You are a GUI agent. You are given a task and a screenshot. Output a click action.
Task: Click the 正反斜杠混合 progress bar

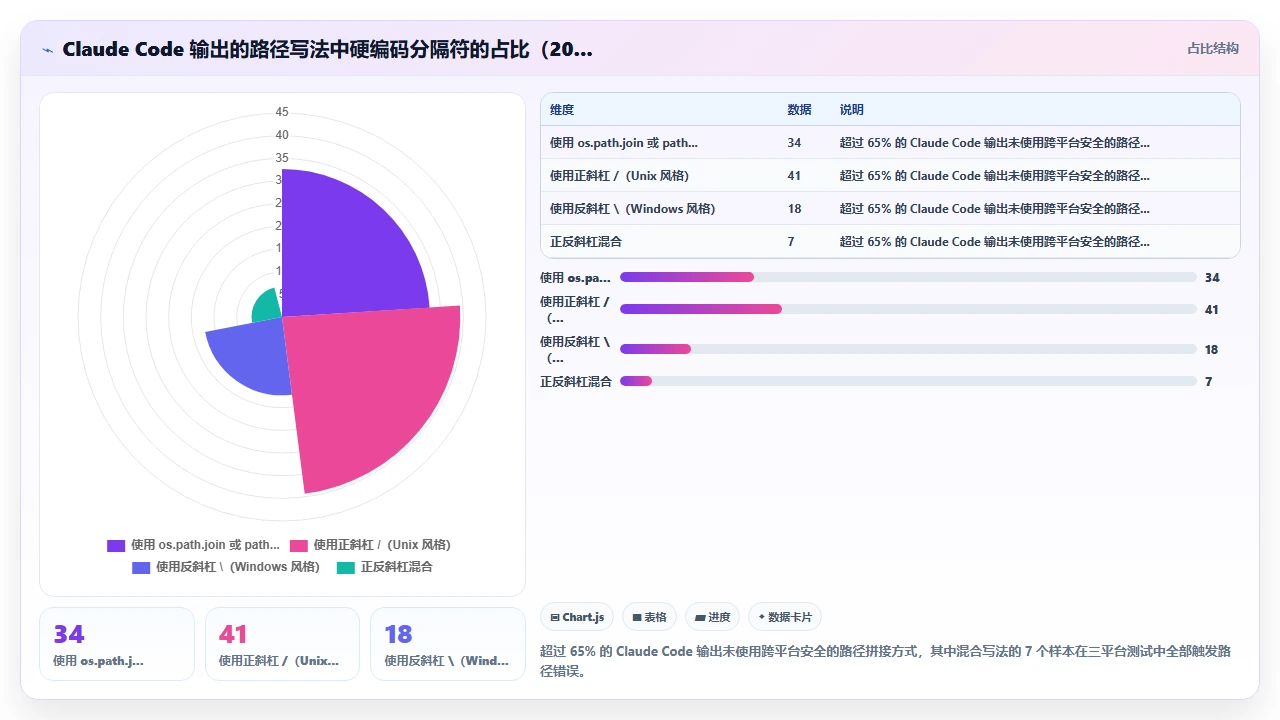point(908,381)
